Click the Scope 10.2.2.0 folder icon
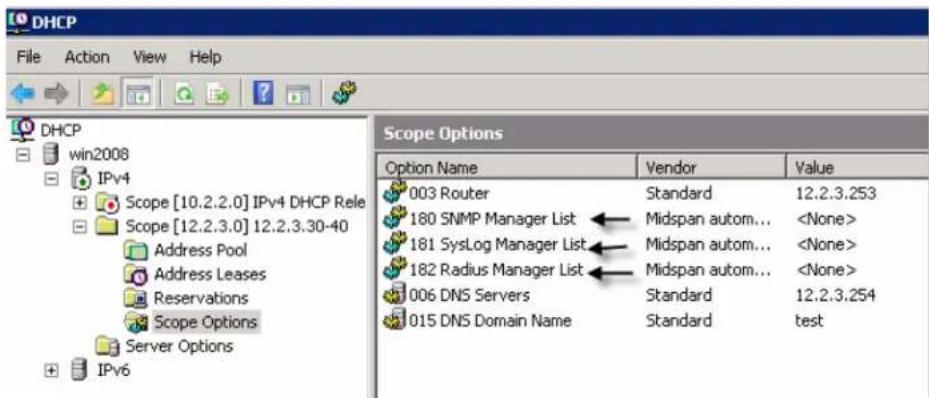 tap(107, 202)
